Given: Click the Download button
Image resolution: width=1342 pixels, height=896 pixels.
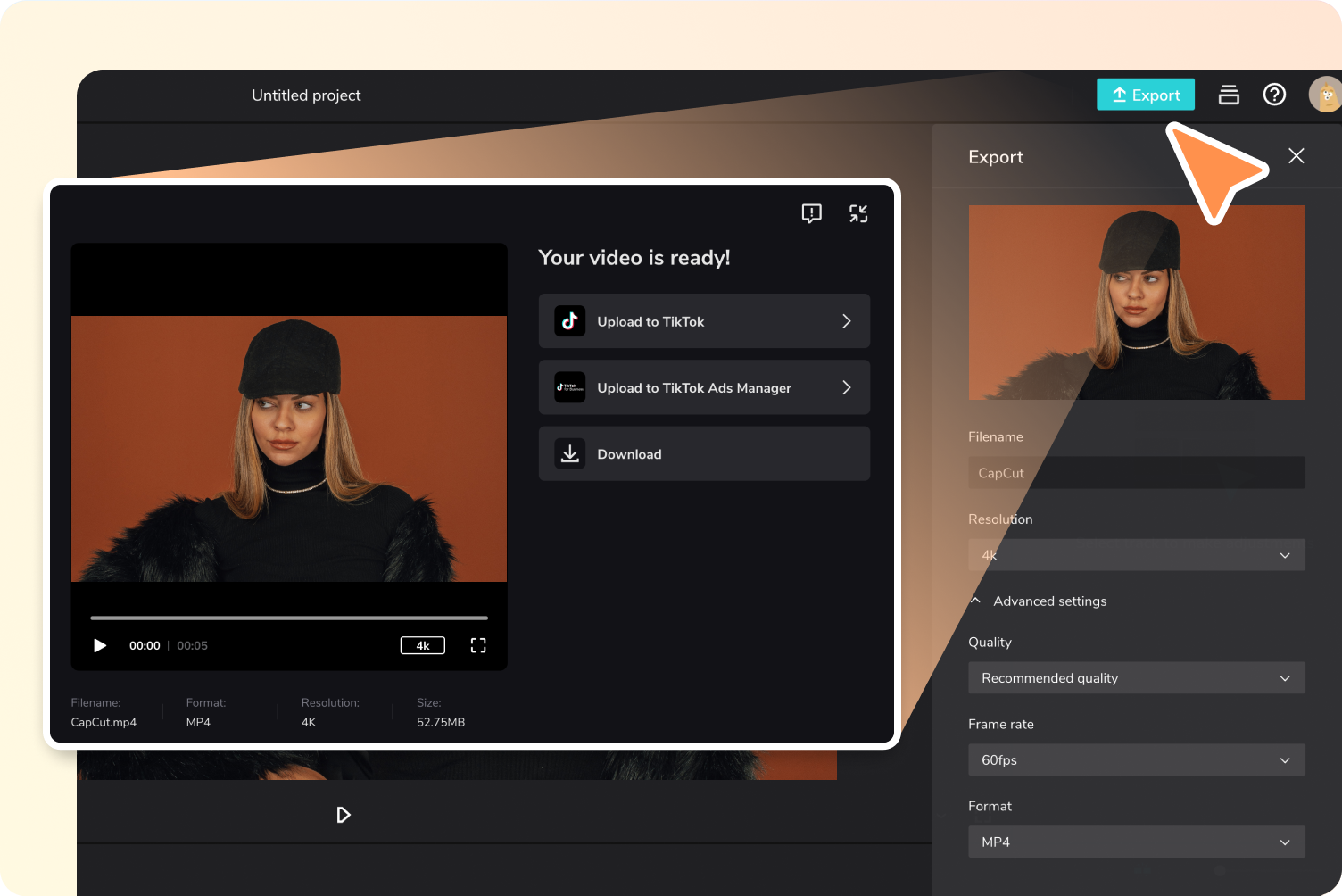Looking at the screenshot, I should pyautogui.click(x=704, y=453).
